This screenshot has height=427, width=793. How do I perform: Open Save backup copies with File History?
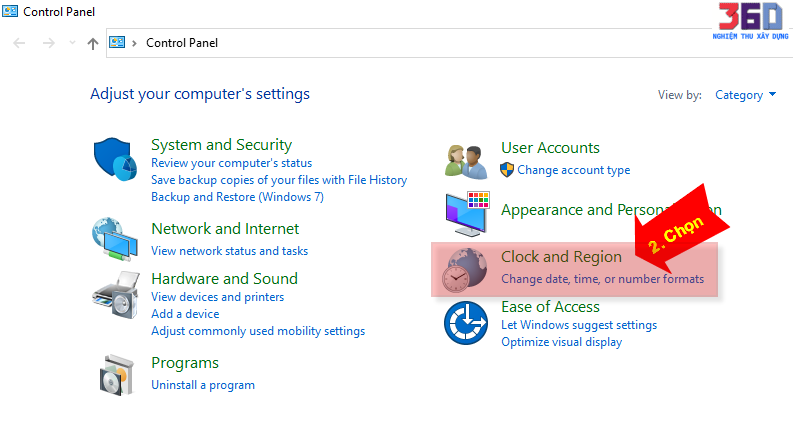coord(279,180)
